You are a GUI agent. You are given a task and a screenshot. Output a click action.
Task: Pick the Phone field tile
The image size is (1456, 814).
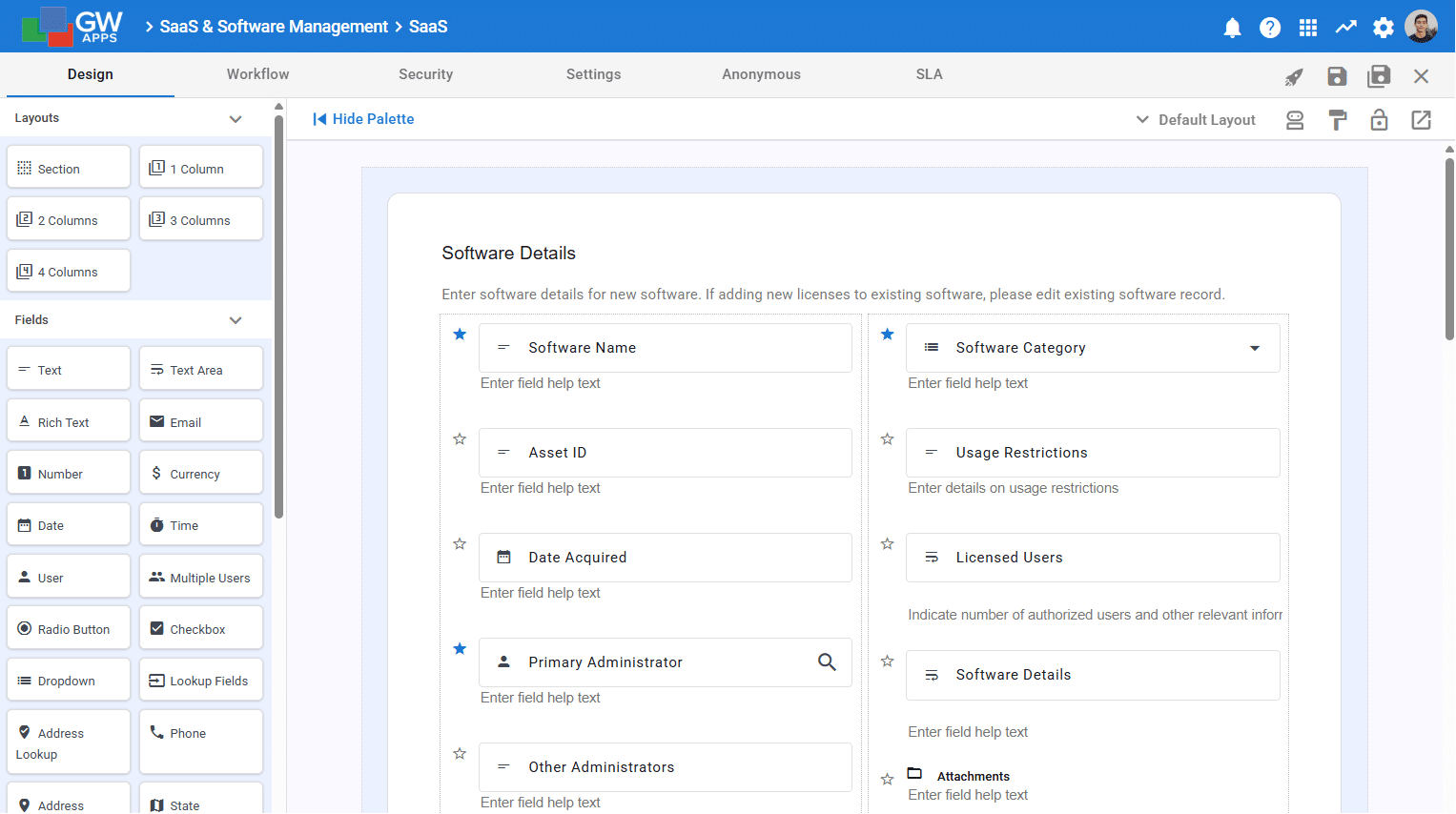[201, 742]
